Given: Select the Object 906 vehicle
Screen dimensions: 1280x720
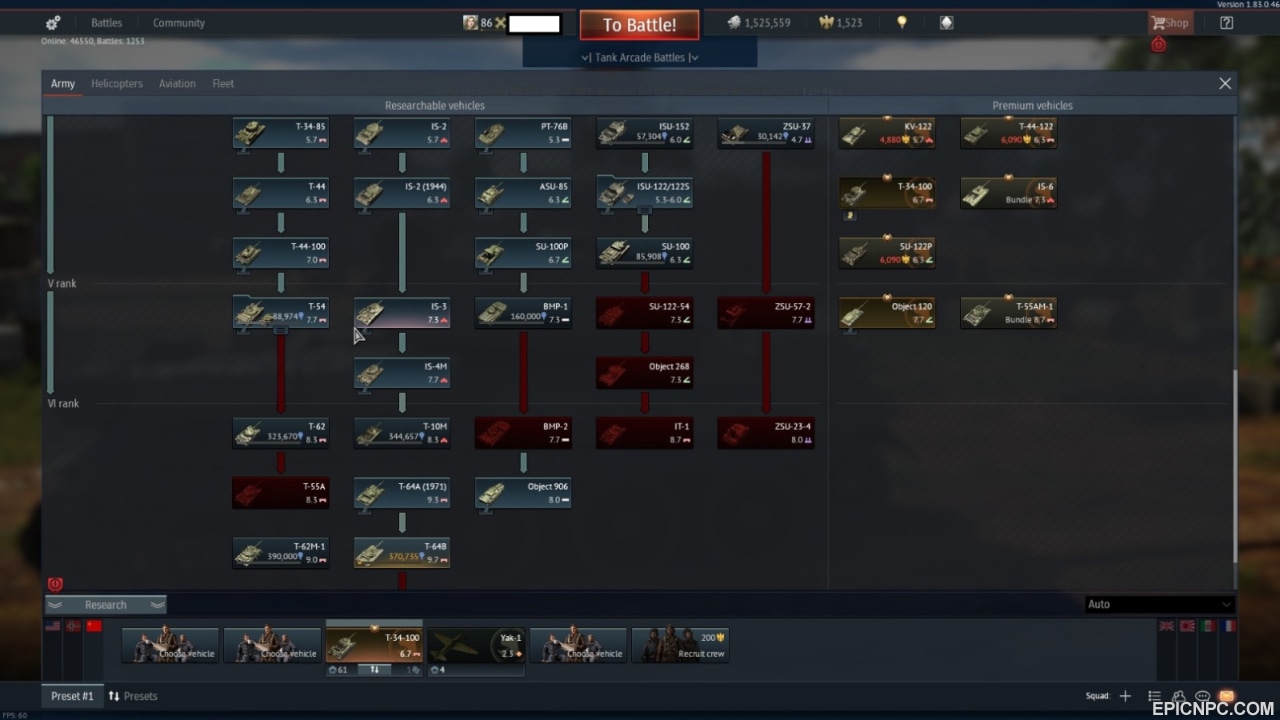Looking at the screenshot, I should pos(523,493).
